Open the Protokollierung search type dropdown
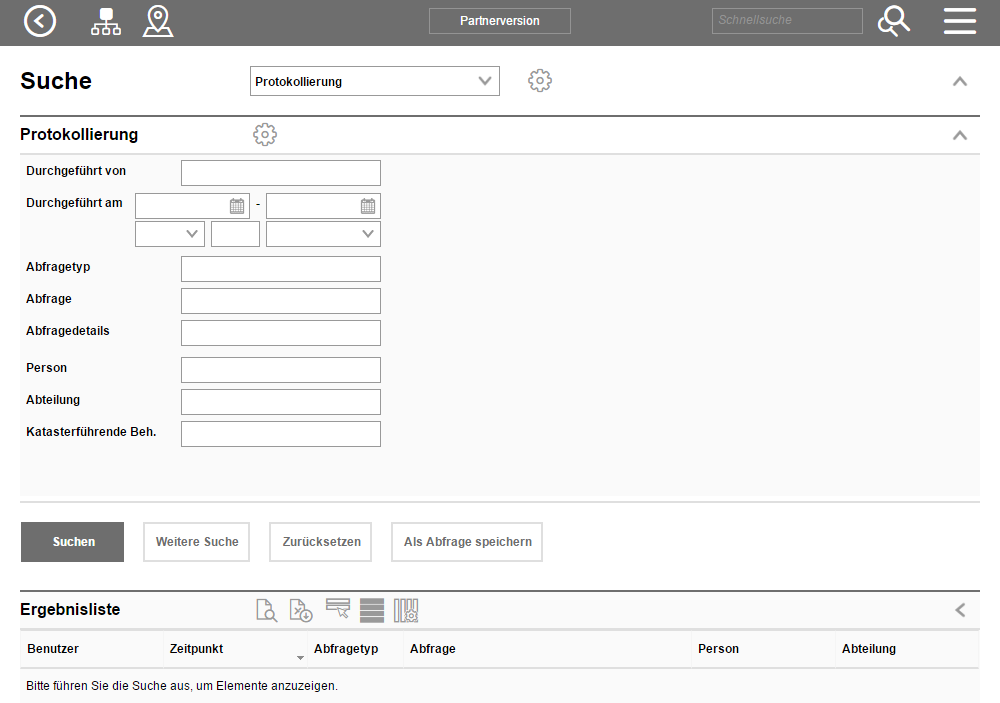1000x703 pixels. click(x=374, y=81)
